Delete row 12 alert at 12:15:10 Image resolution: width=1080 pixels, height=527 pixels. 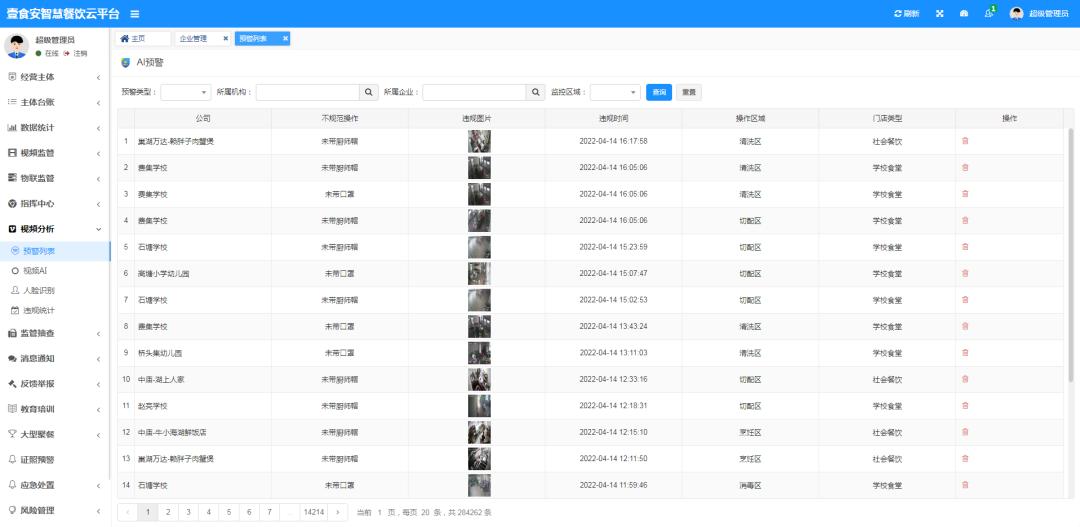(965, 432)
